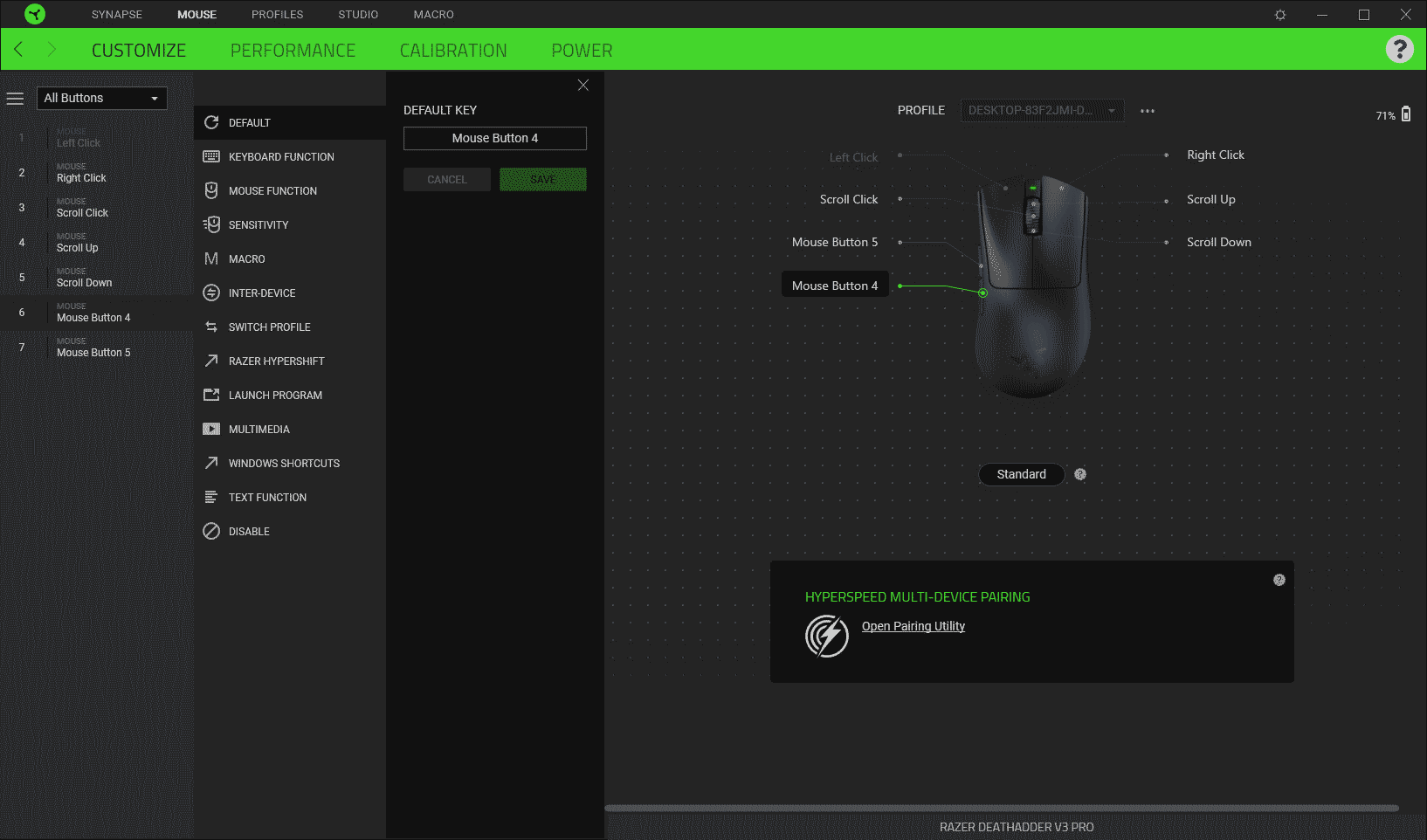1427x840 pixels.
Task: Click the green Save button
Action: tap(543, 179)
